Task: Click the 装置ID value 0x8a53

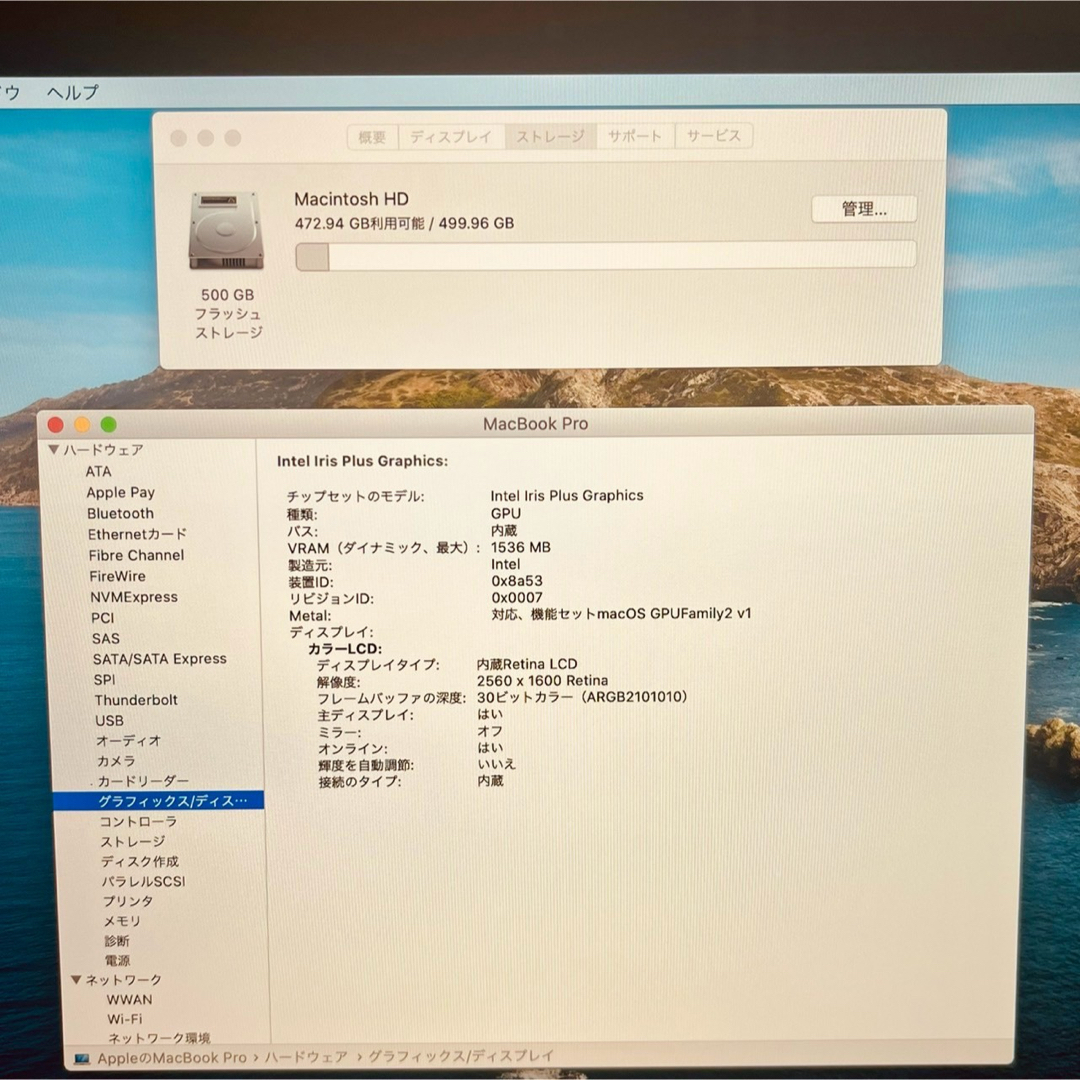Action: 517,581
